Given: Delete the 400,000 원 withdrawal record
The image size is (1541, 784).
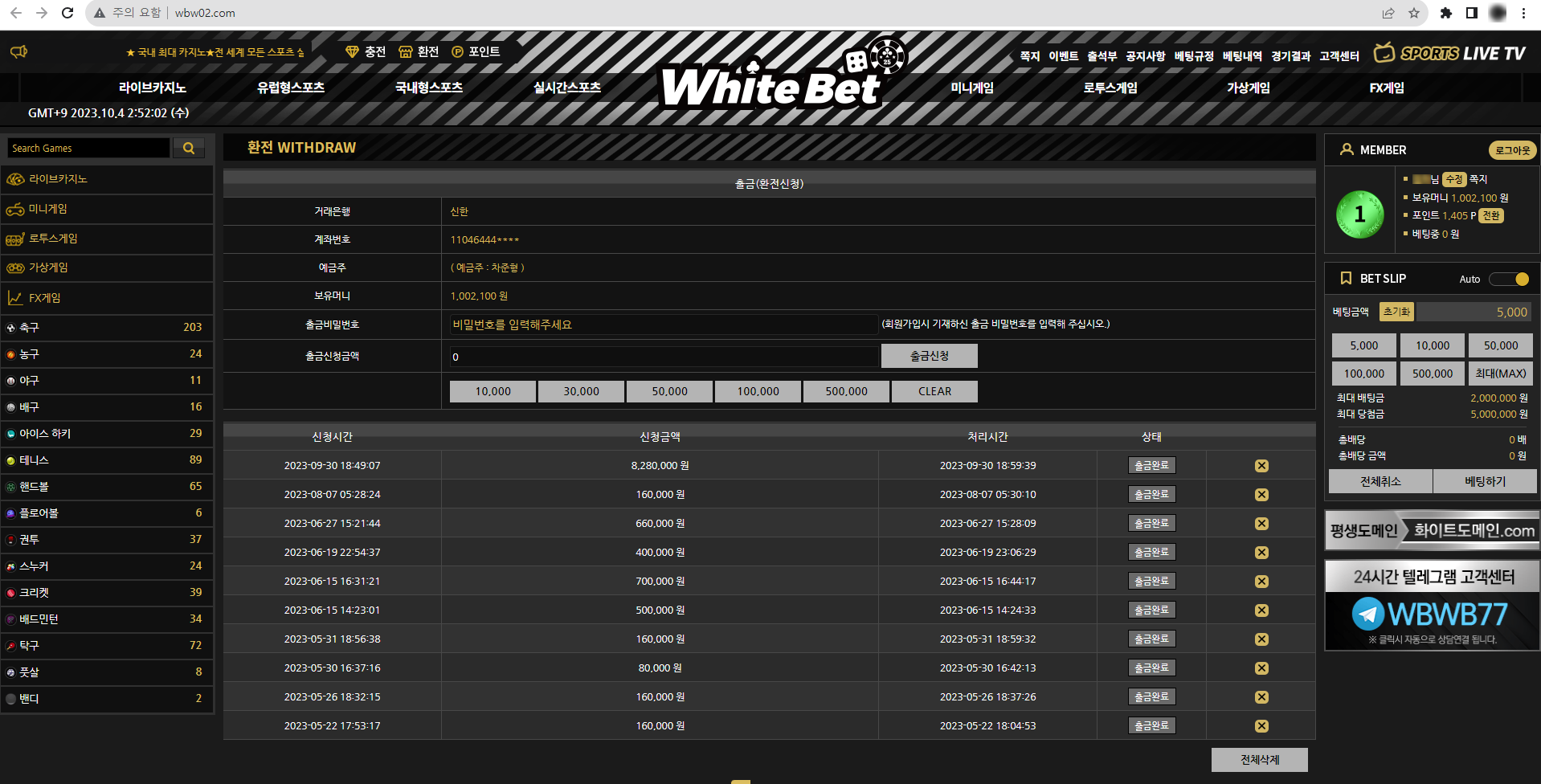Looking at the screenshot, I should (x=1261, y=553).
